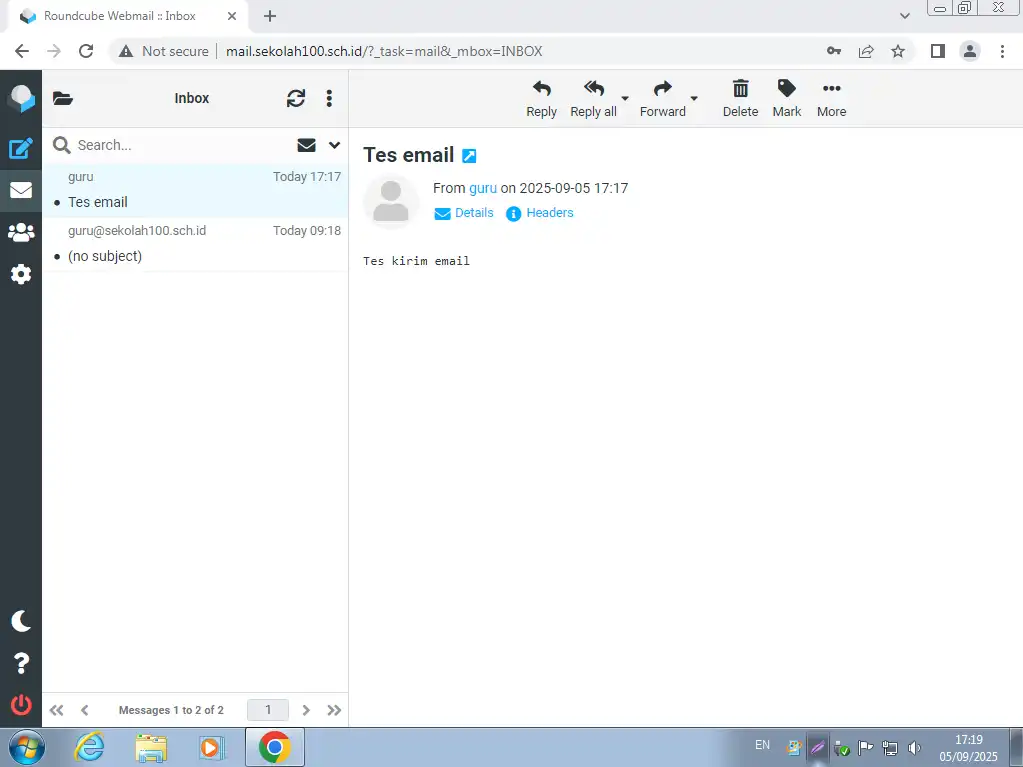This screenshot has height=767, width=1023.
Task: Reload the page in Chrome
Action: pos(86,51)
